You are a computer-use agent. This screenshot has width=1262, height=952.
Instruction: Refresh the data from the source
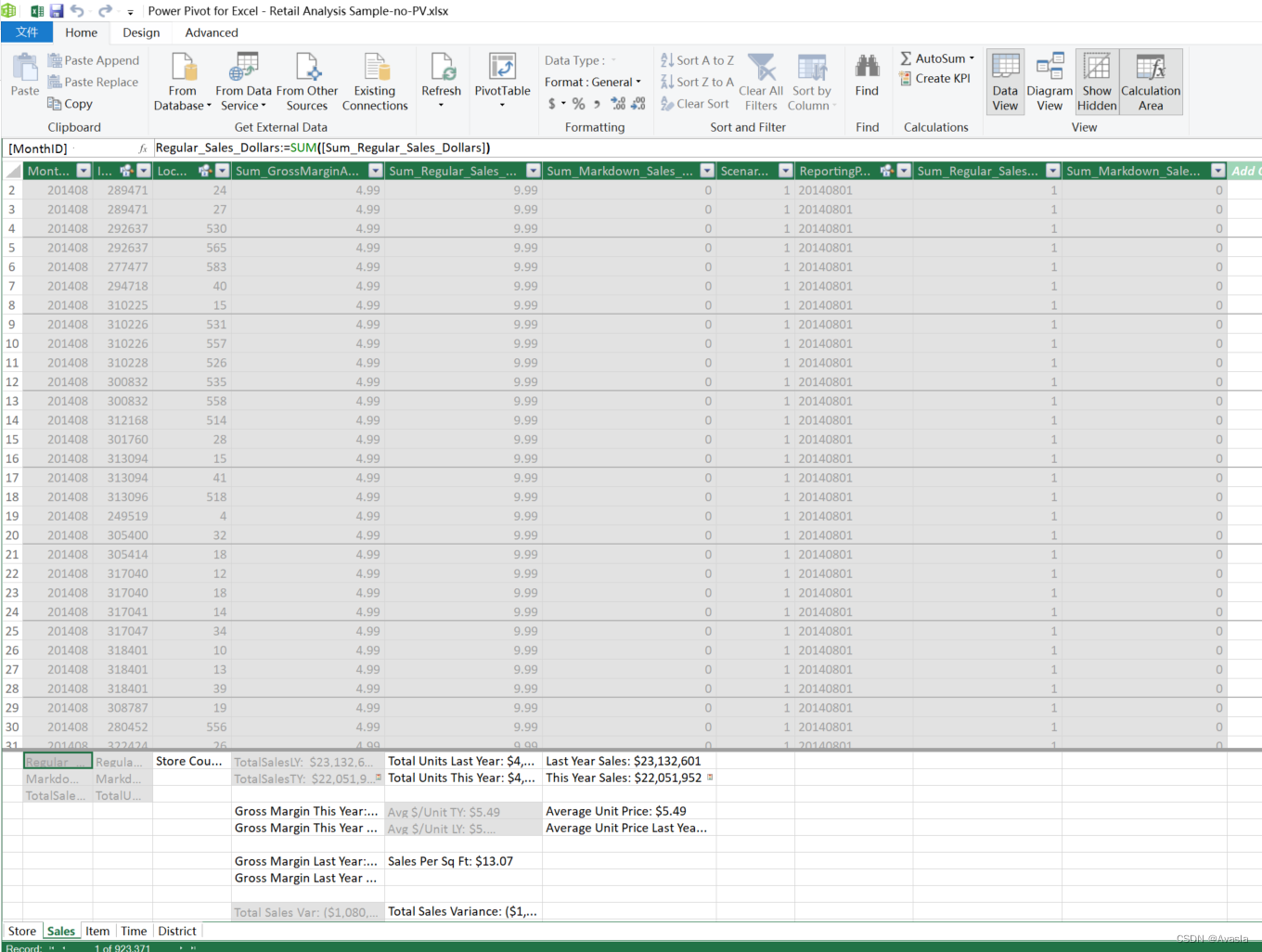click(442, 82)
